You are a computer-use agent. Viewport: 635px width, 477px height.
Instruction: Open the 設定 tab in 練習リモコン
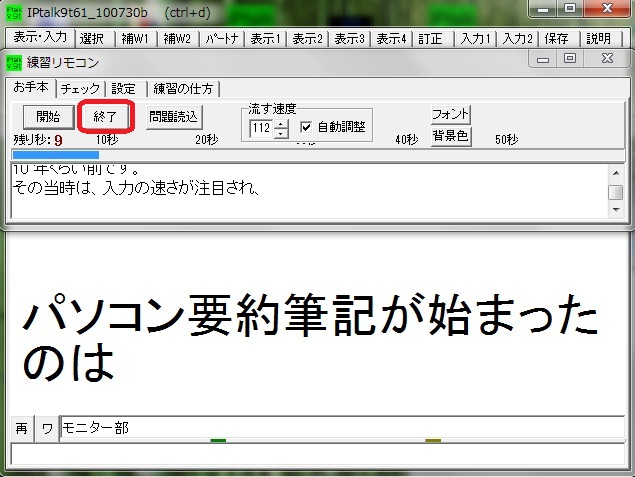click(x=124, y=88)
